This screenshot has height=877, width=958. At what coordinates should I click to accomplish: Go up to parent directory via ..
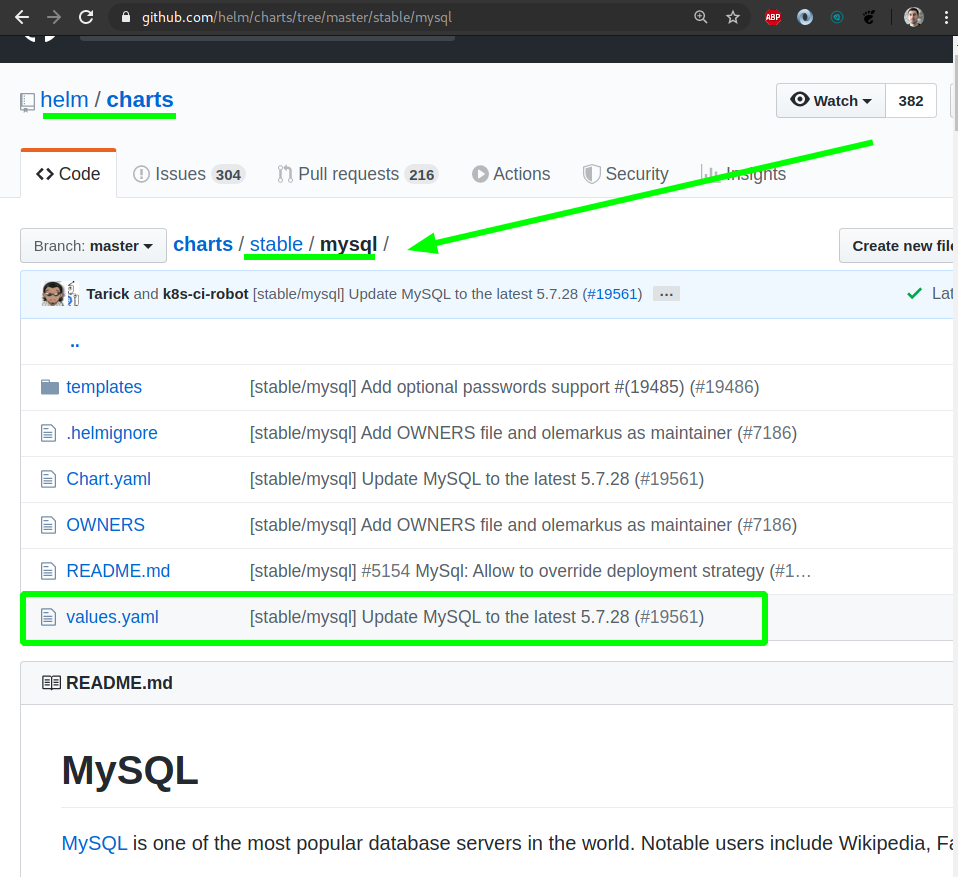(x=75, y=343)
